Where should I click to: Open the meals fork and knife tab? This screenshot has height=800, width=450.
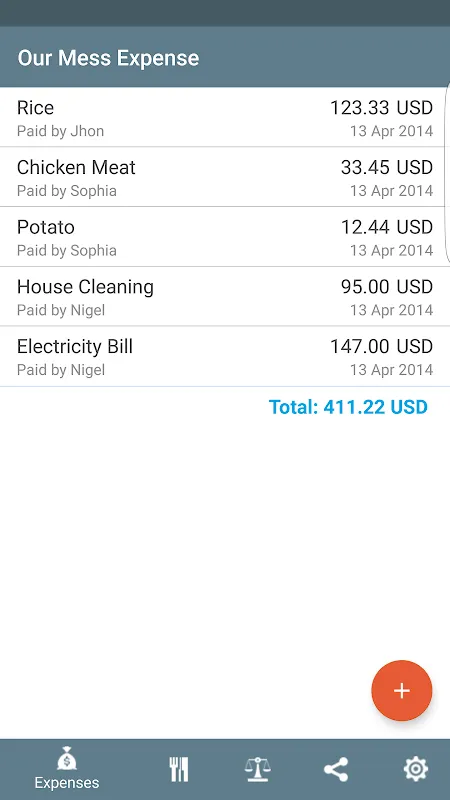(179, 769)
